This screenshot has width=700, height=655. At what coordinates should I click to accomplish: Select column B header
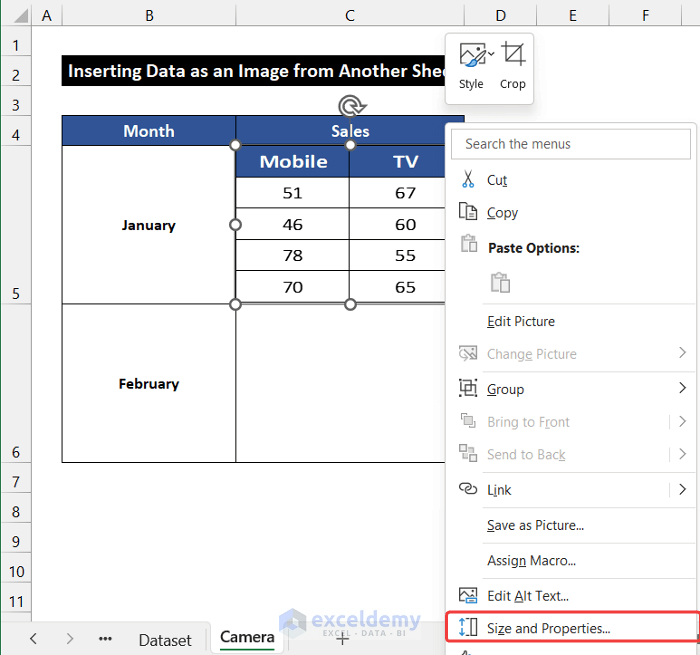point(149,15)
